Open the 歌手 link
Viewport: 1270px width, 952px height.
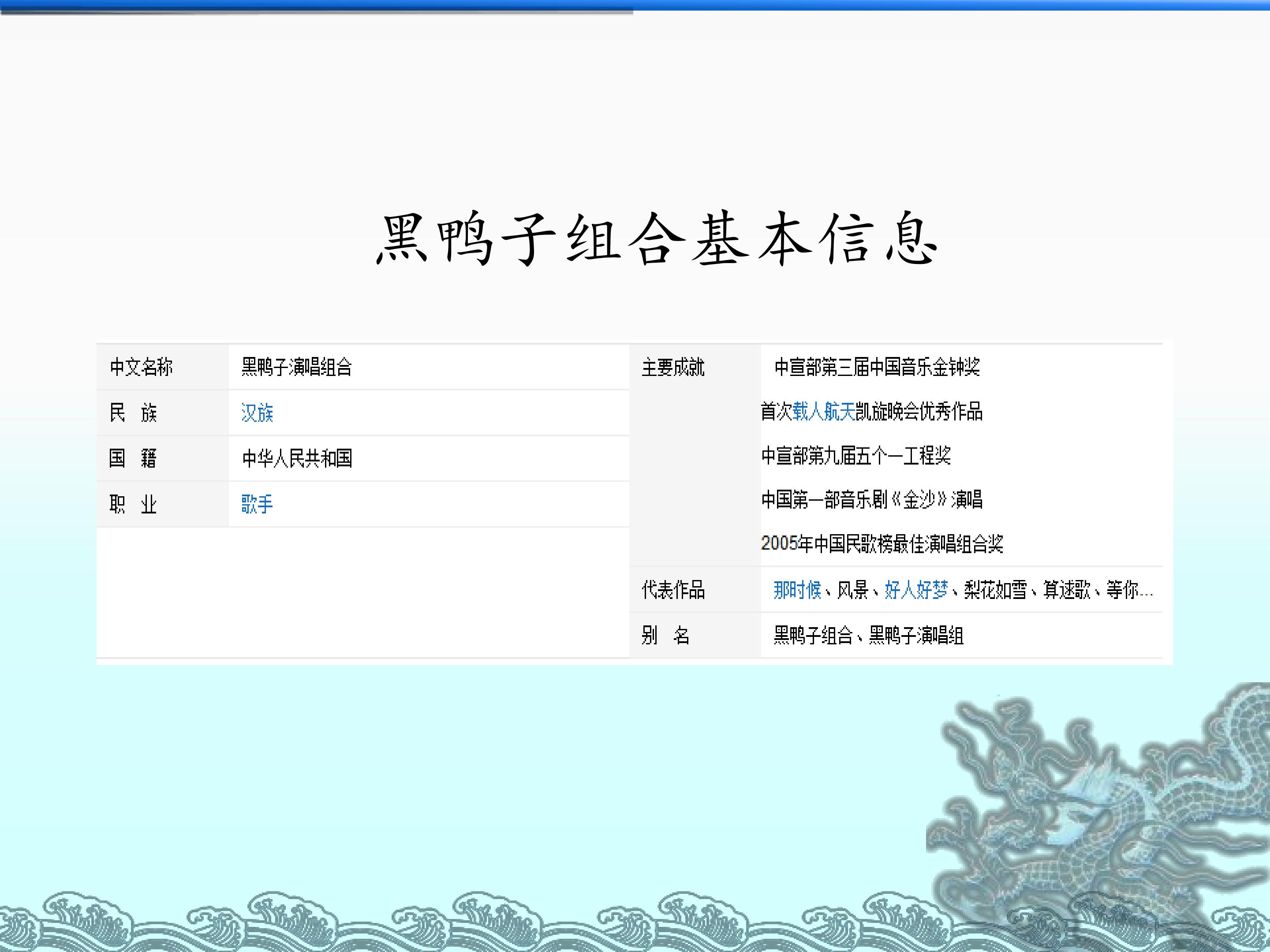coord(257,504)
